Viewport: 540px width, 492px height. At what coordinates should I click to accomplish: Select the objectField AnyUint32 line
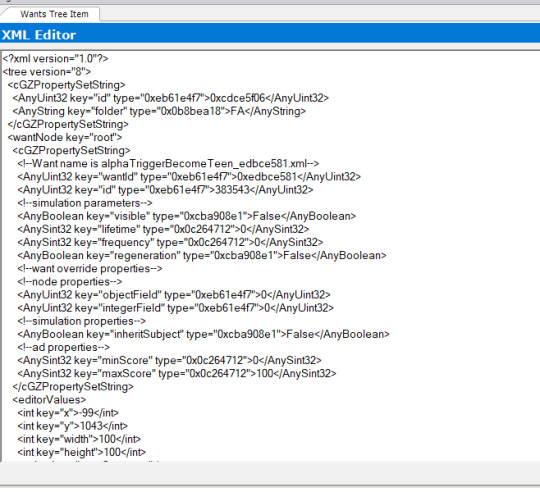pos(174,295)
